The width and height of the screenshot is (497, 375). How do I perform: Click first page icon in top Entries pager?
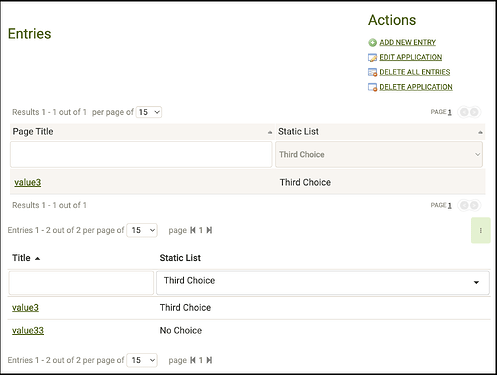pos(193,230)
